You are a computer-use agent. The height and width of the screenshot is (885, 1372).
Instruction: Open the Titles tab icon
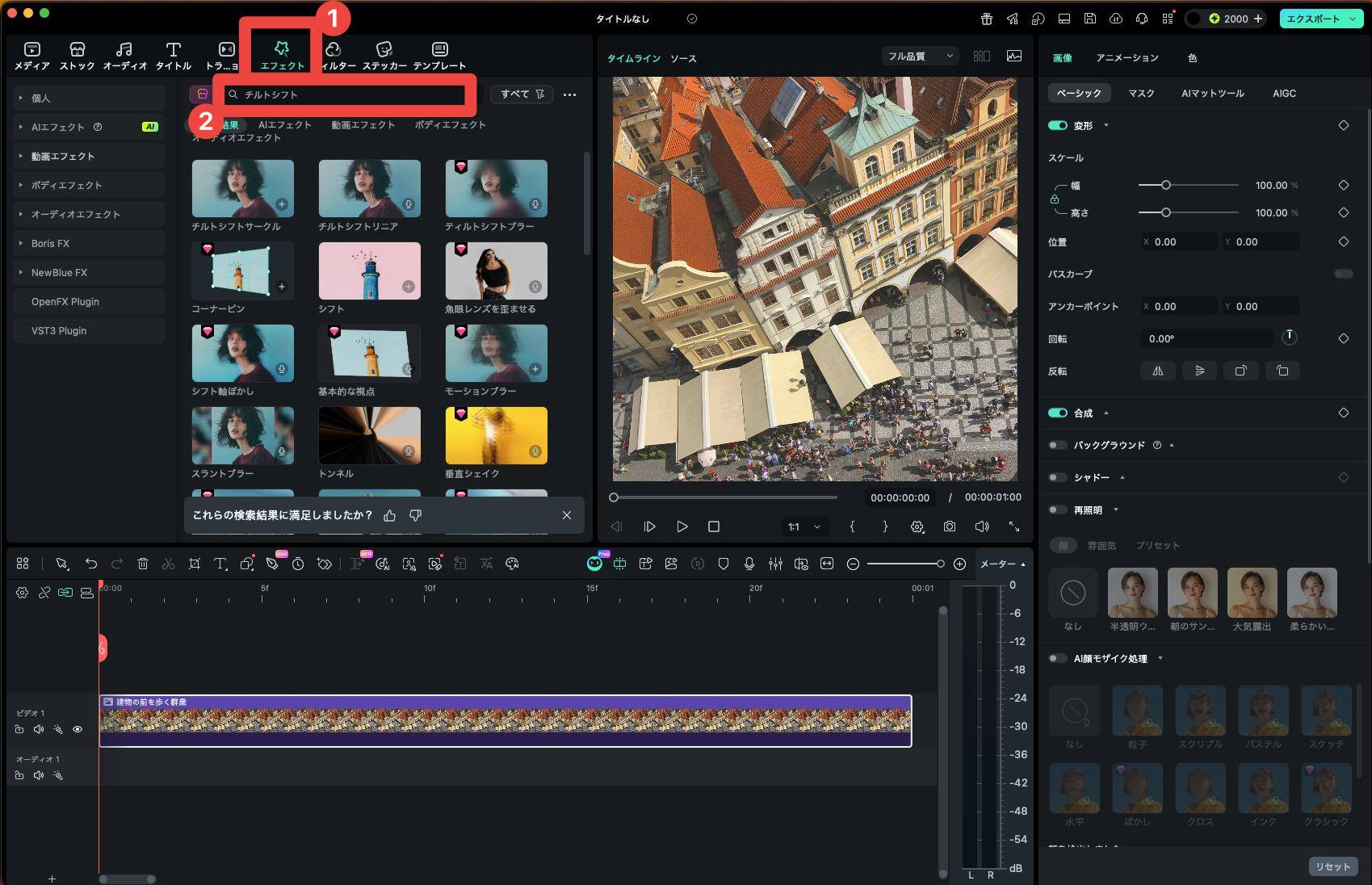pyautogui.click(x=173, y=56)
